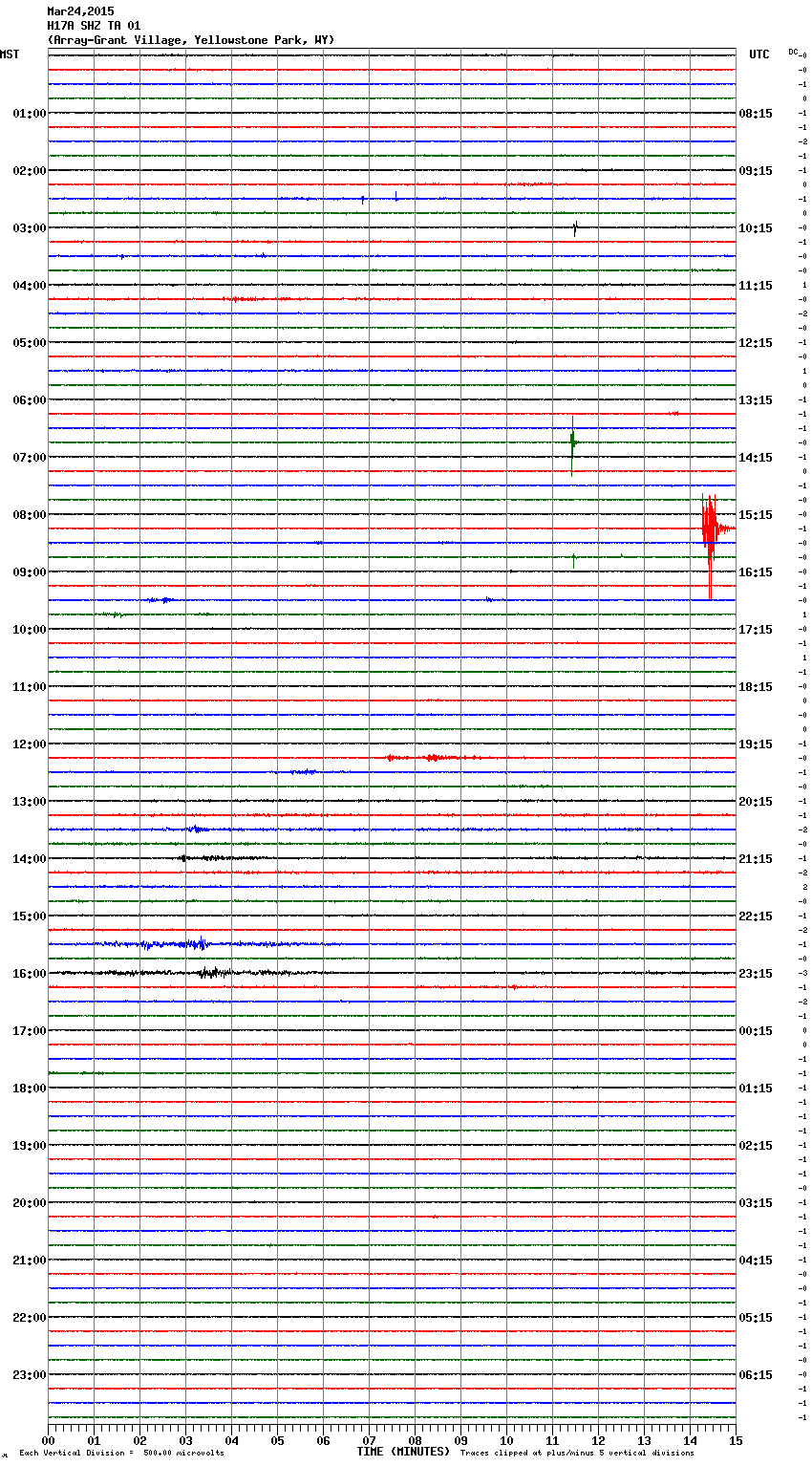Click the Array-Grant Village, Yellowstone Park location line

coord(191,40)
